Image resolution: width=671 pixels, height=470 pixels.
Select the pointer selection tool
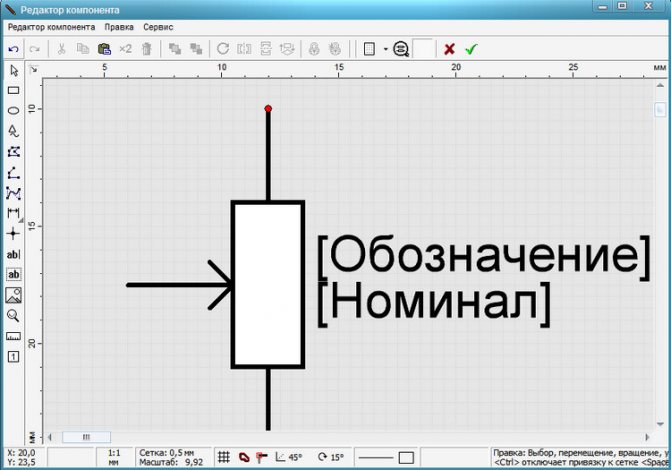(x=14, y=70)
